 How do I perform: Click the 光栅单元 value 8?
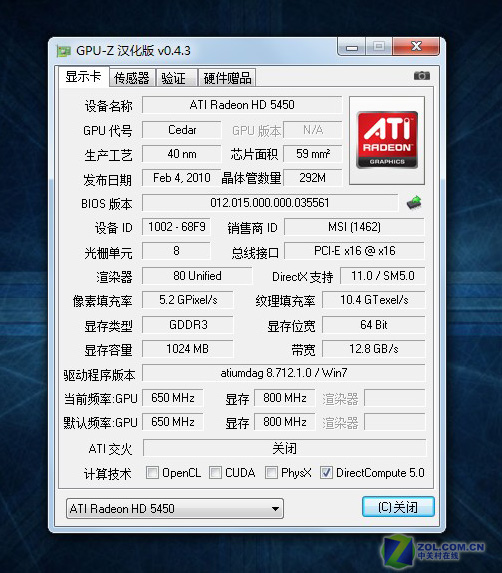click(x=176, y=251)
